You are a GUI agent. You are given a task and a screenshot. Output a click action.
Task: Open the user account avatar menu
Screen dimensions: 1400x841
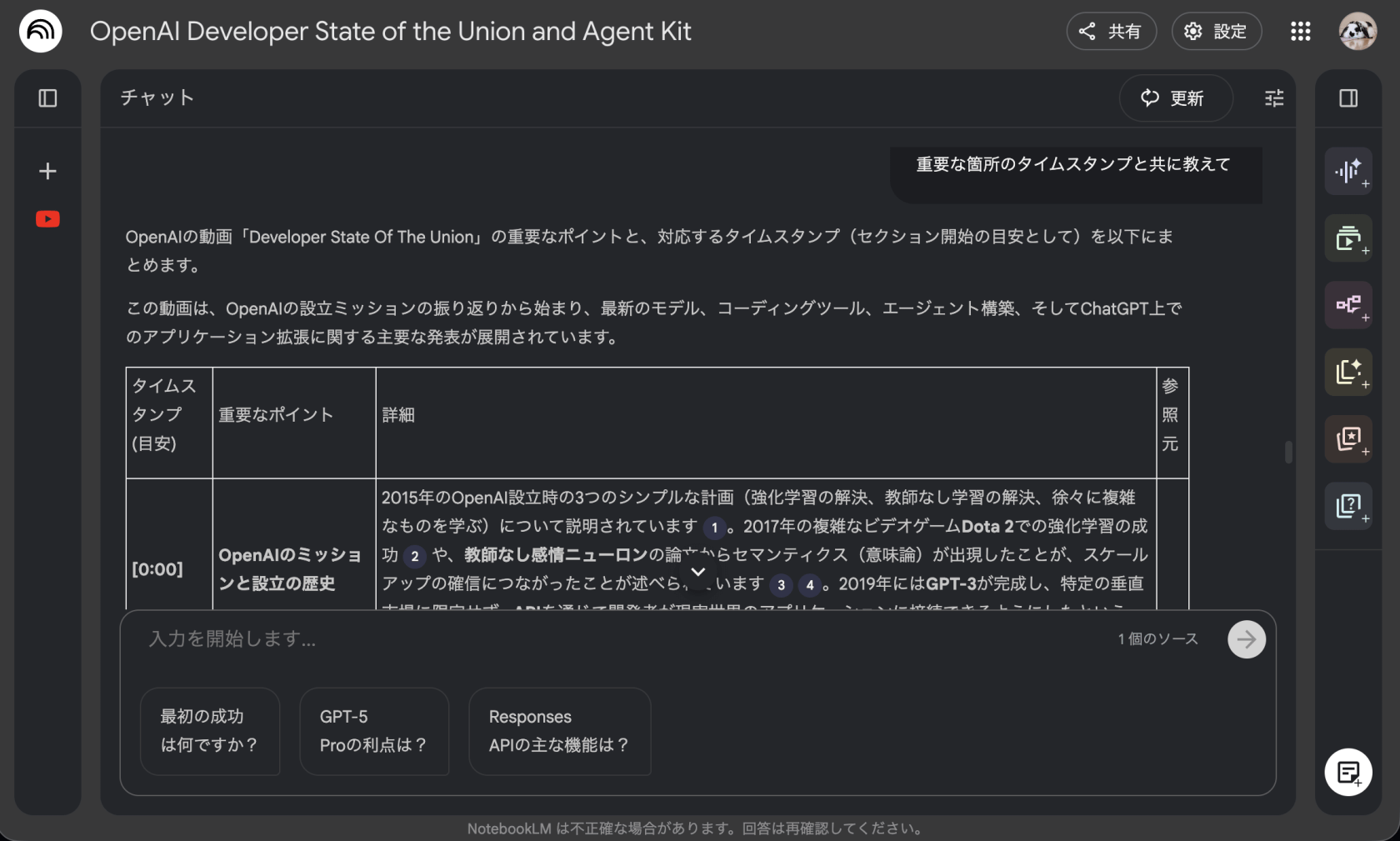coord(1357,32)
